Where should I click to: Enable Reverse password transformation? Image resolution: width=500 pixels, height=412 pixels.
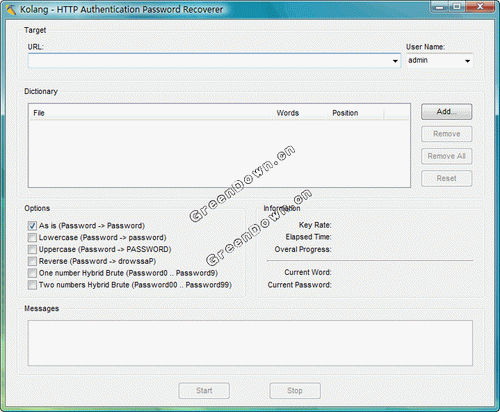[32, 261]
